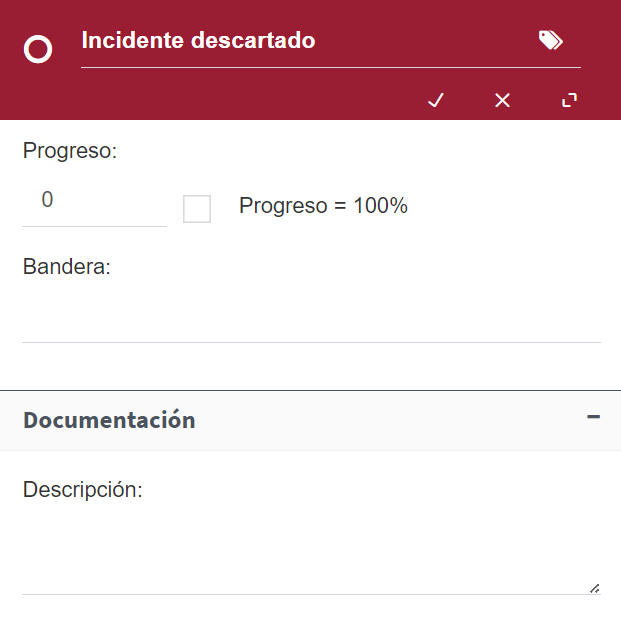Select the progress value 0

pos(47,199)
